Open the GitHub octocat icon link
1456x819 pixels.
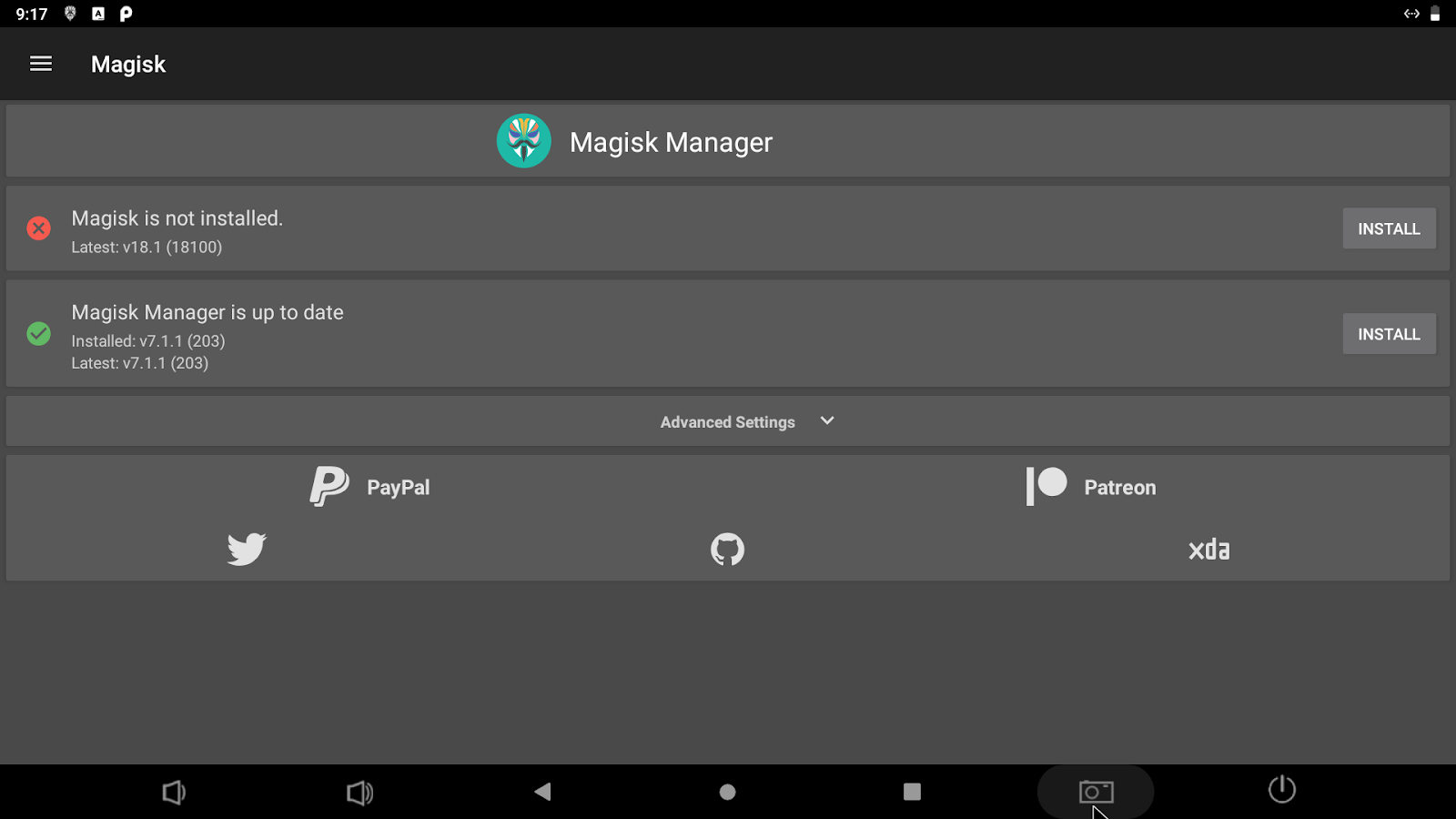pyautogui.click(x=727, y=550)
